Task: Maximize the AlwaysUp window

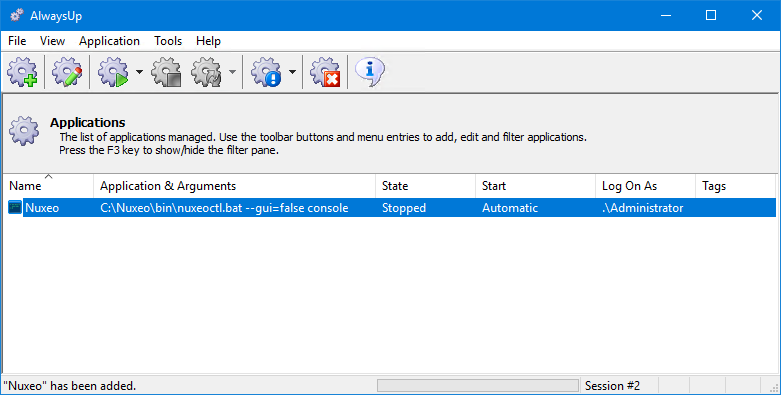Action: point(711,15)
